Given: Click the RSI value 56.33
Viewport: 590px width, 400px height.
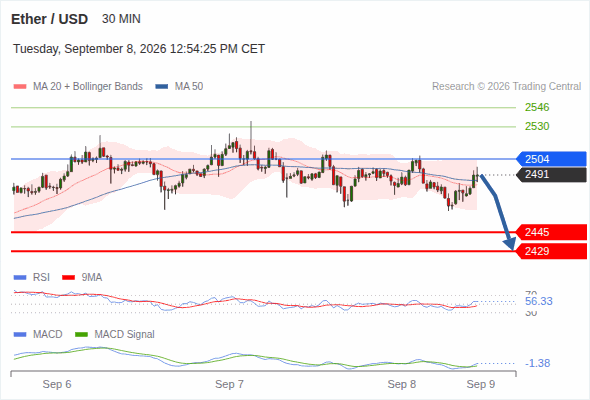Looking at the screenshot, I should [x=539, y=301].
